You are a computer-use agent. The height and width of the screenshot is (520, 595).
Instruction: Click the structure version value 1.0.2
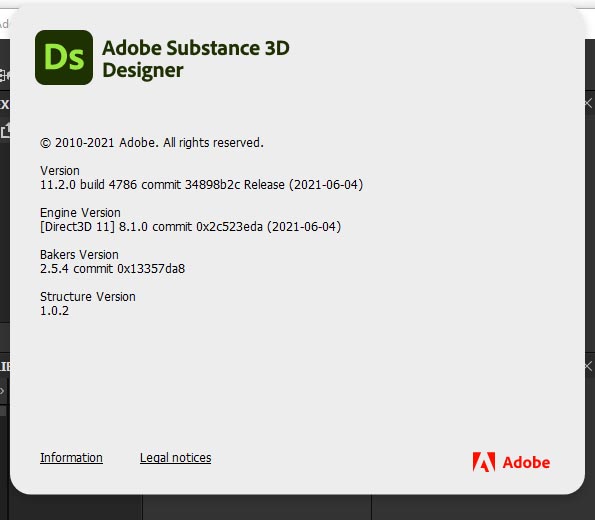tap(55, 311)
